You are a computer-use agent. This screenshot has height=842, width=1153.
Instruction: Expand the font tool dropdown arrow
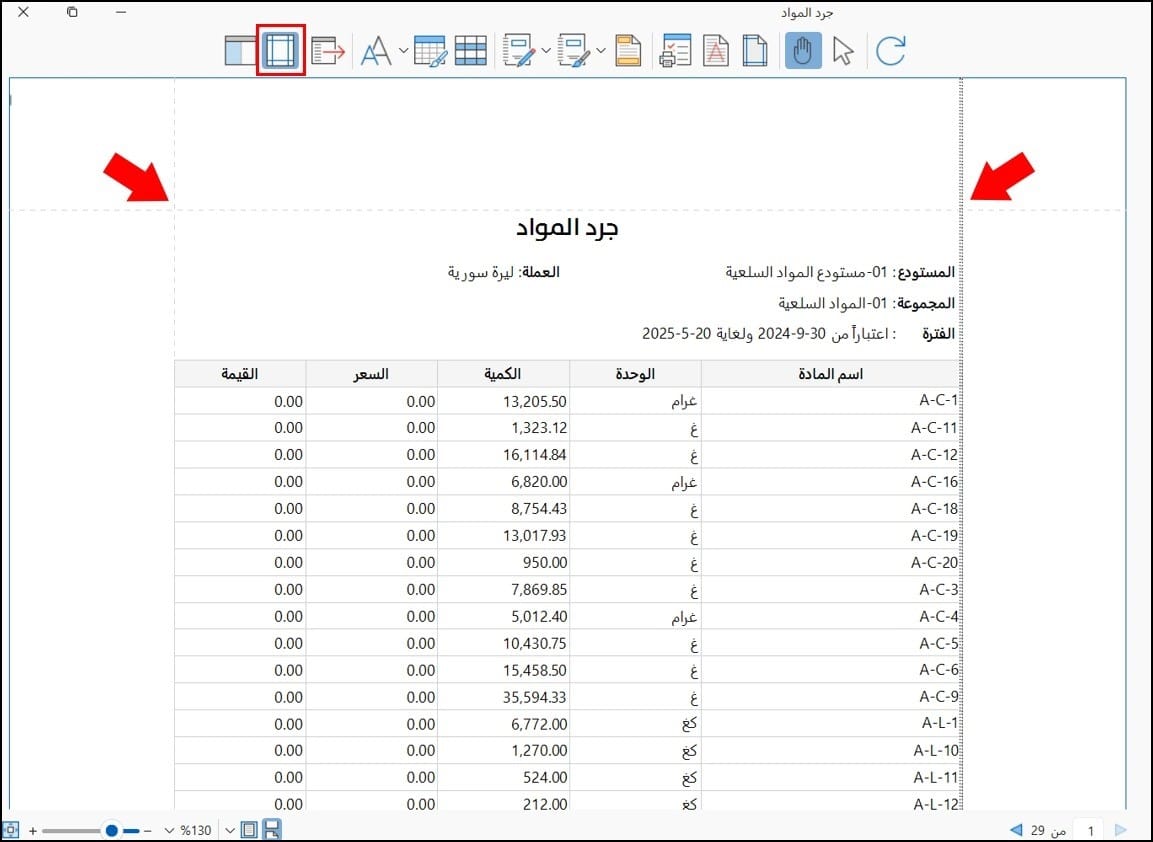coord(404,51)
